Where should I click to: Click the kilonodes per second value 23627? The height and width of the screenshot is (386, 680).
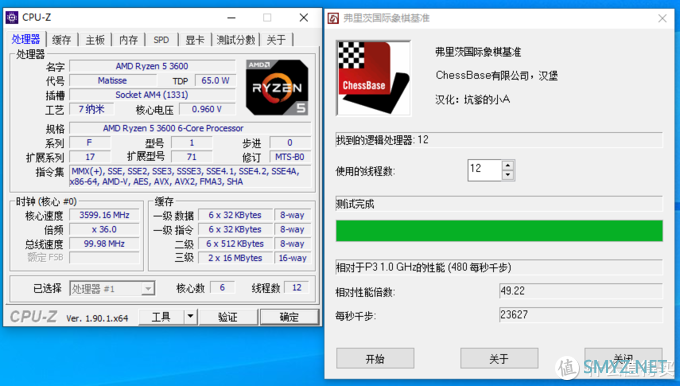[581, 315]
